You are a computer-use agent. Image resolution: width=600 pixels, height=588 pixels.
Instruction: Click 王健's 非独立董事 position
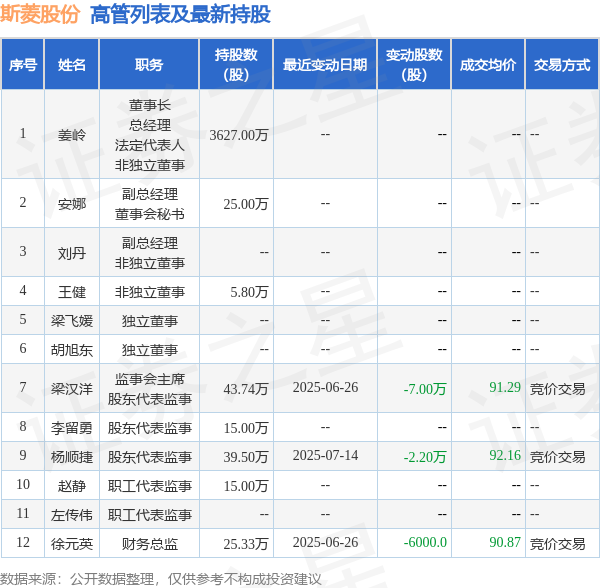tap(150, 292)
